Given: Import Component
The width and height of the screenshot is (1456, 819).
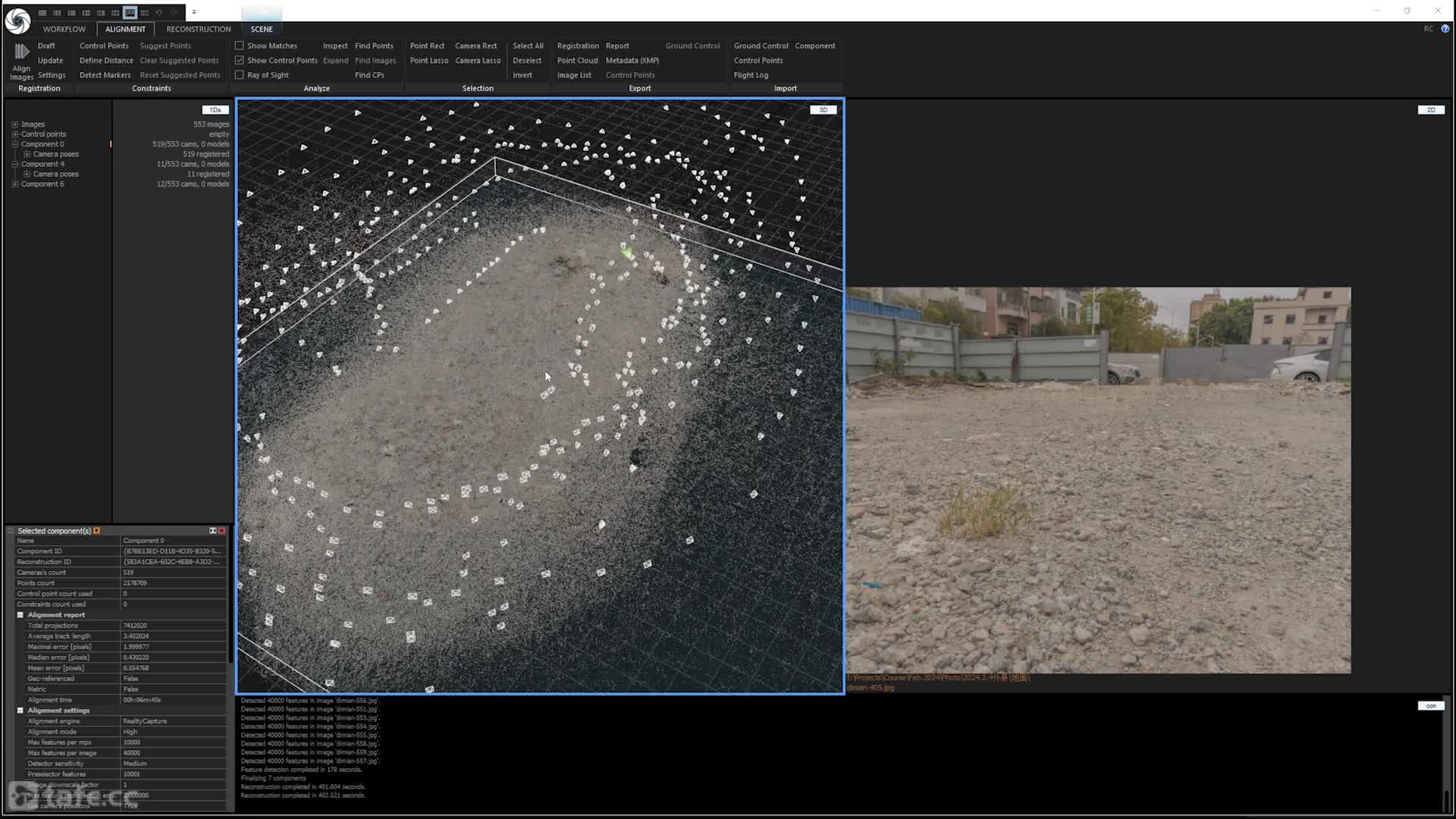Looking at the screenshot, I should pyautogui.click(x=815, y=45).
